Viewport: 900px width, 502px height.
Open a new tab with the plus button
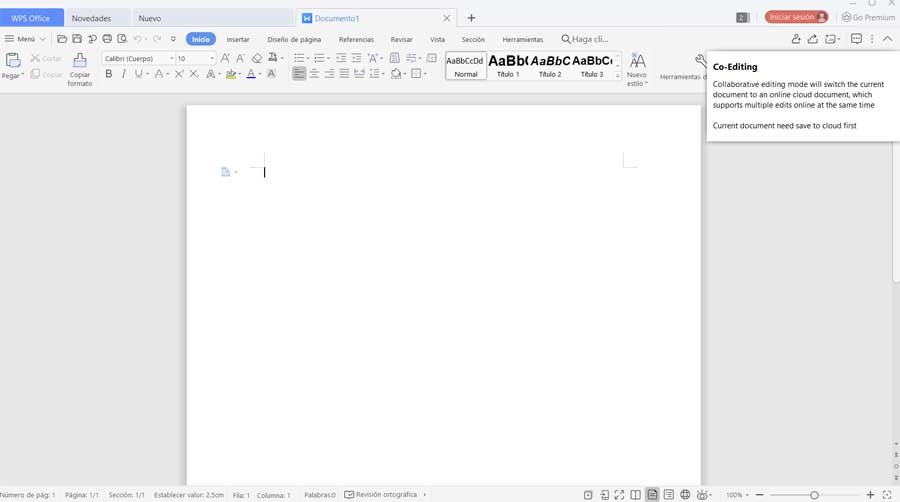point(471,18)
